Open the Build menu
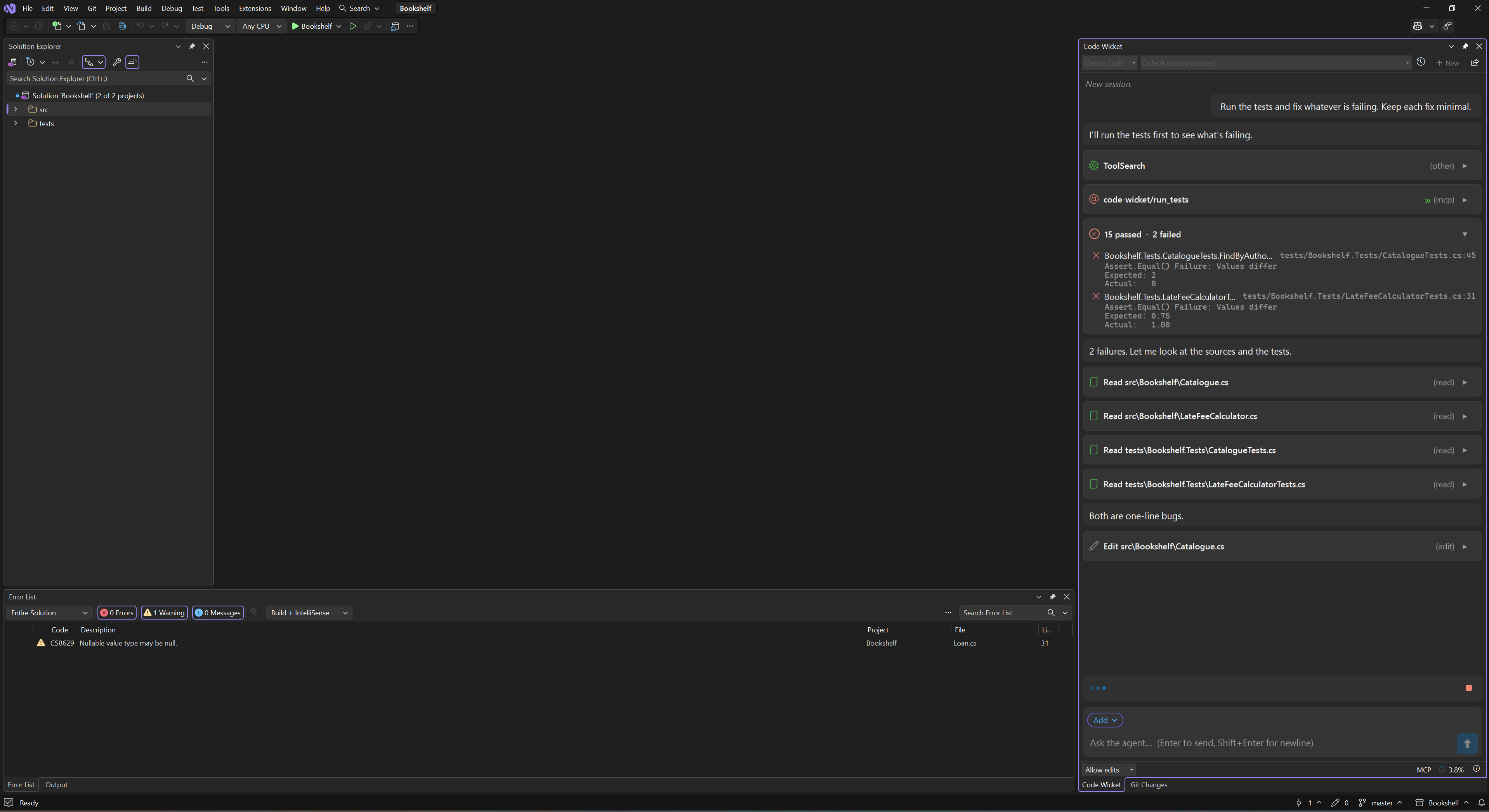This screenshot has height=812, width=1489. pos(144,8)
